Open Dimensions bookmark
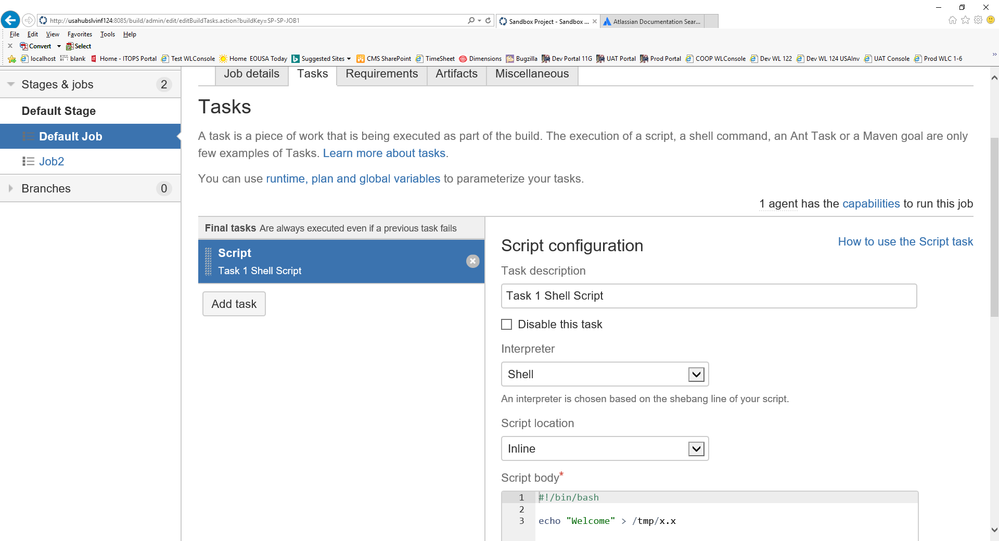The image size is (999, 541). click(480, 59)
